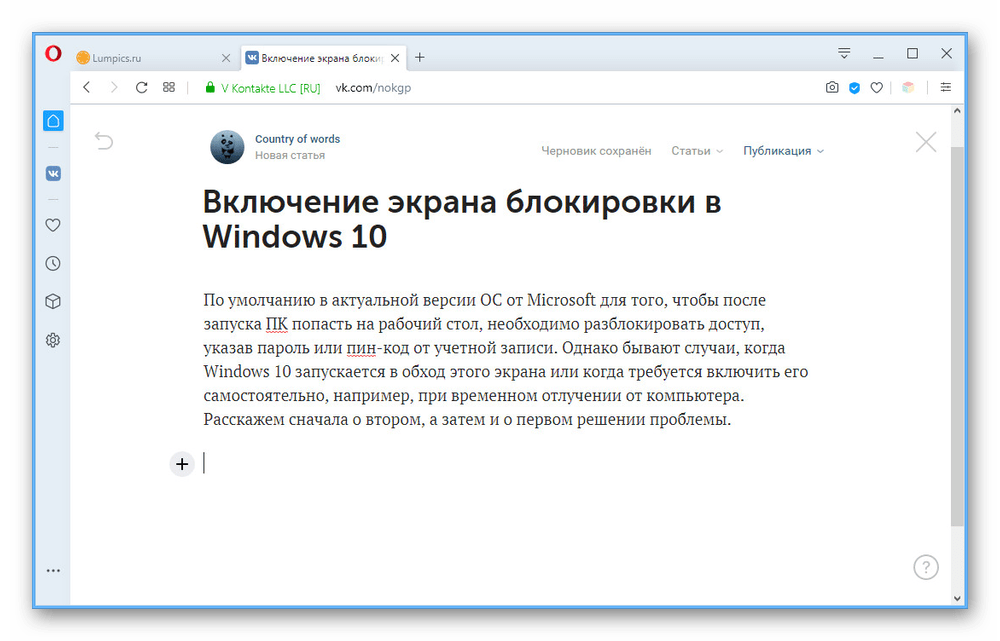Close the article editor with X
Image resolution: width=1000 pixels, height=641 pixels.
pos(926,142)
